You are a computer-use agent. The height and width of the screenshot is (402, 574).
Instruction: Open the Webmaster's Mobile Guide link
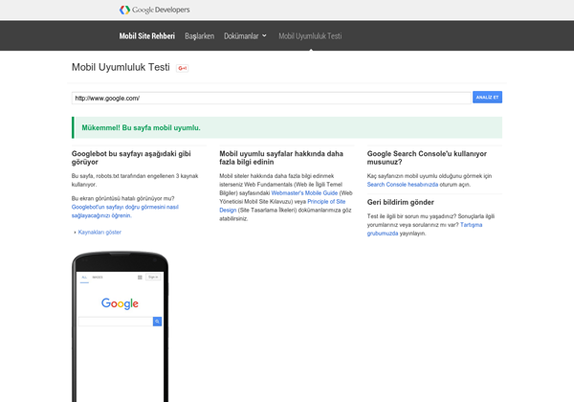(x=304, y=193)
